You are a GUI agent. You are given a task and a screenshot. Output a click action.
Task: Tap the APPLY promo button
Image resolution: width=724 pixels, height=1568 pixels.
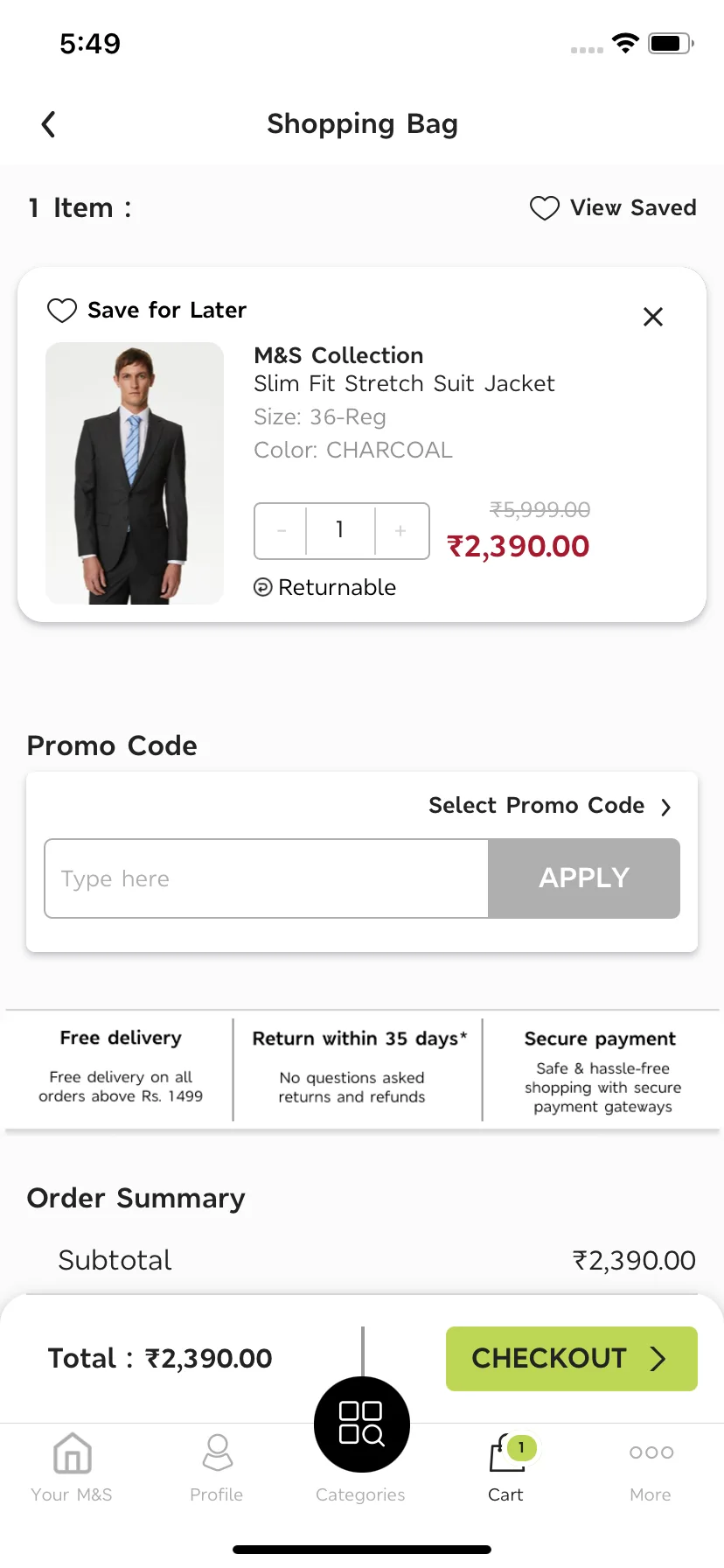[584, 878]
